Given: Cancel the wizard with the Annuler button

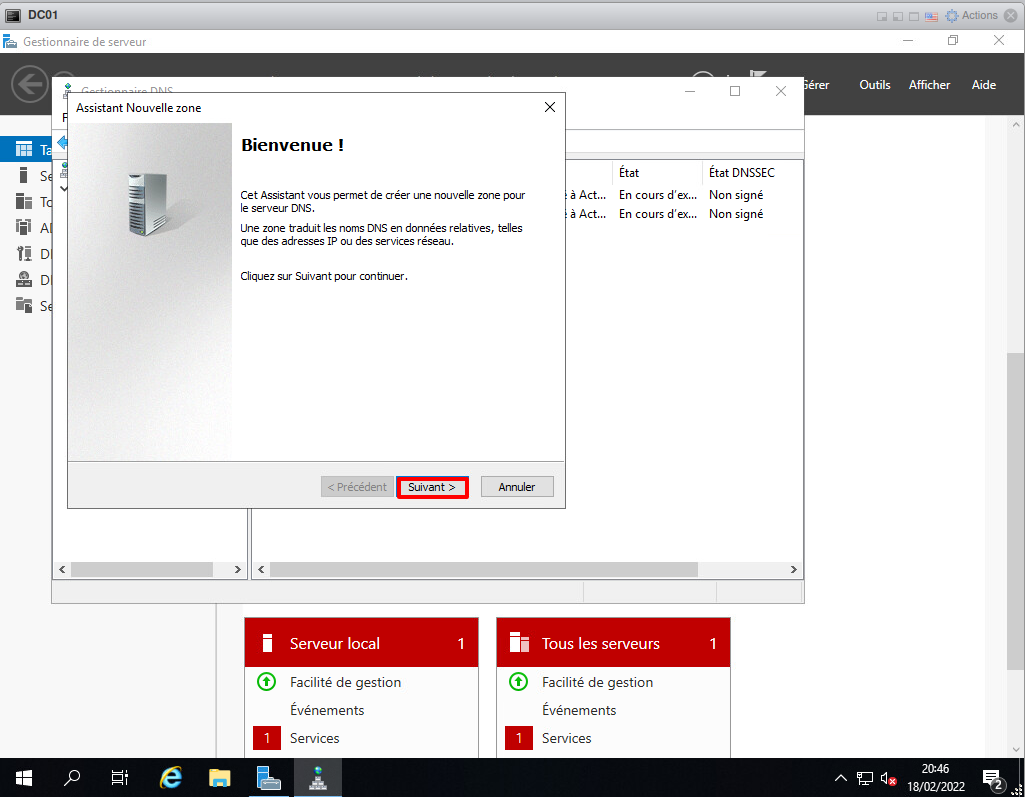Looking at the screenshot, I should (x=517, y=487).
